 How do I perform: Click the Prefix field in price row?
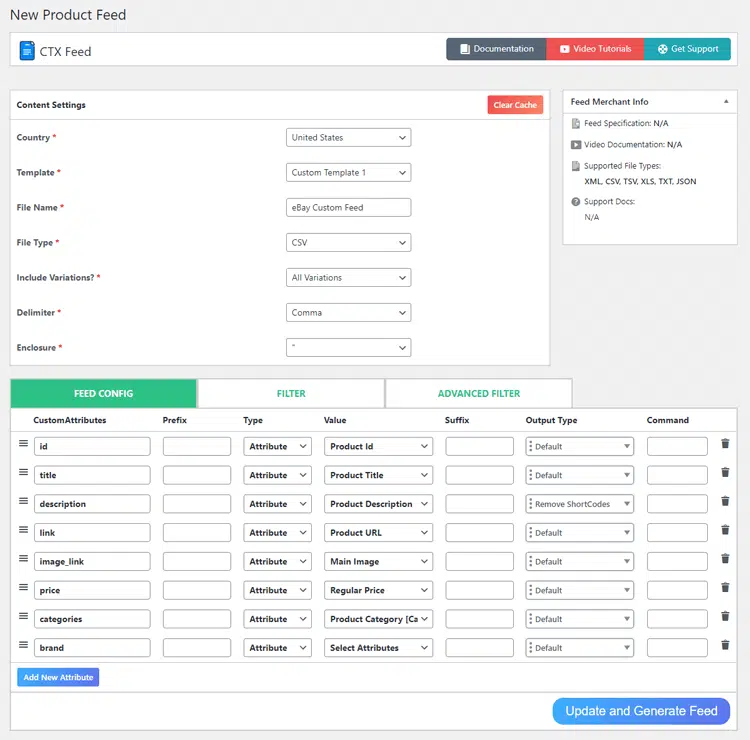click(x=197, y=590)
